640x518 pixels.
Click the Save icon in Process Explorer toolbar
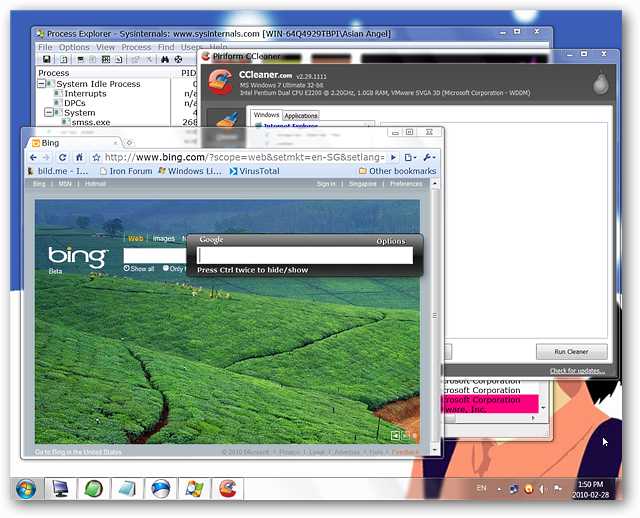(x=47, y=59)
